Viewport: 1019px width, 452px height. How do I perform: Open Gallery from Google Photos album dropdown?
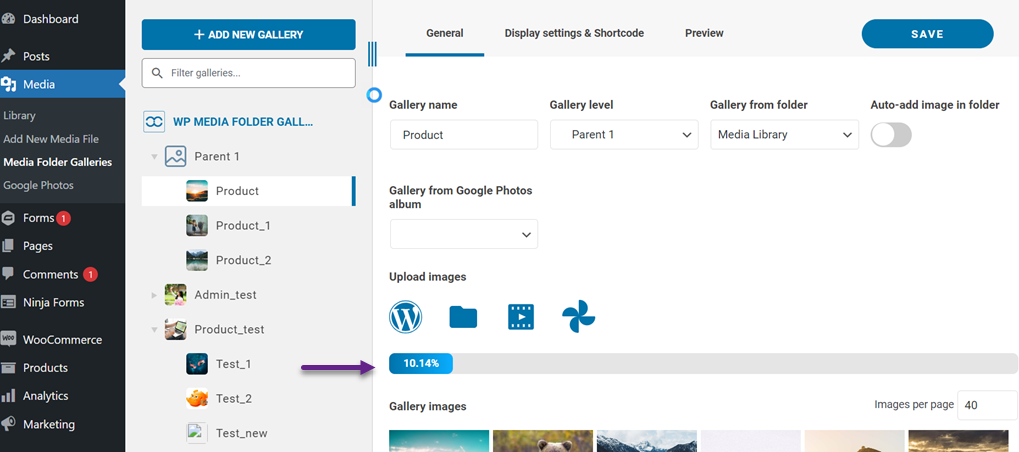[x=464, y=234]
